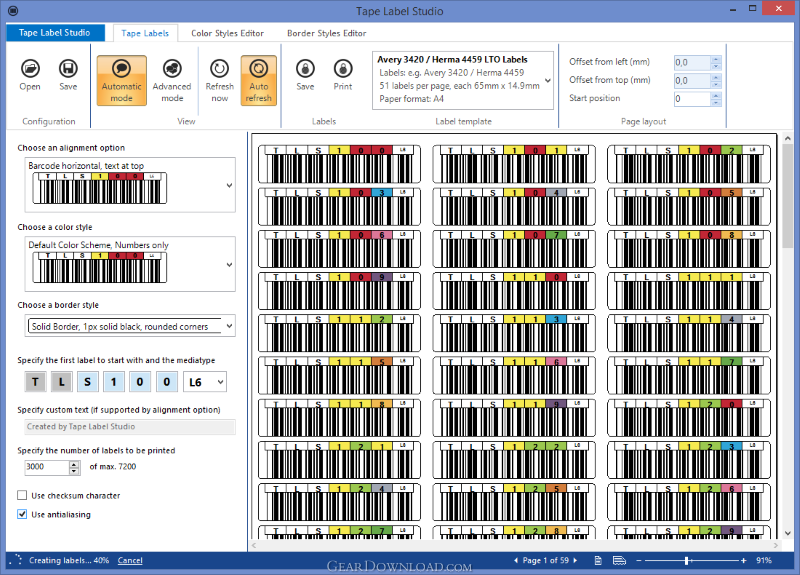Select the fourth label character 1 box
The image size is (800, 575).
pyautogui.click(x=114, y=382)
